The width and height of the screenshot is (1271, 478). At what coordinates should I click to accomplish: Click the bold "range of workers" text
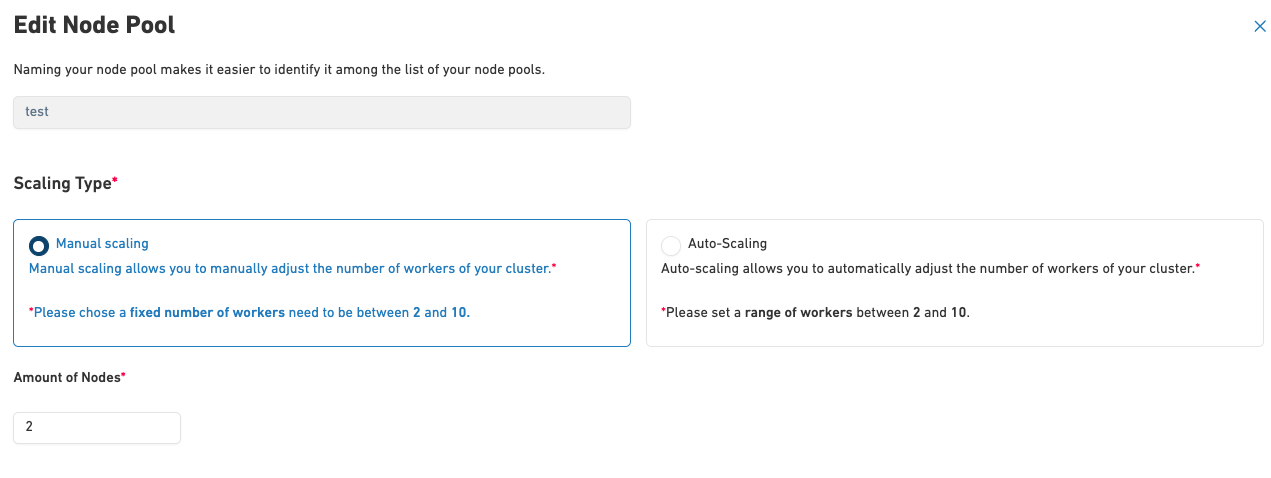pos(798,312)
